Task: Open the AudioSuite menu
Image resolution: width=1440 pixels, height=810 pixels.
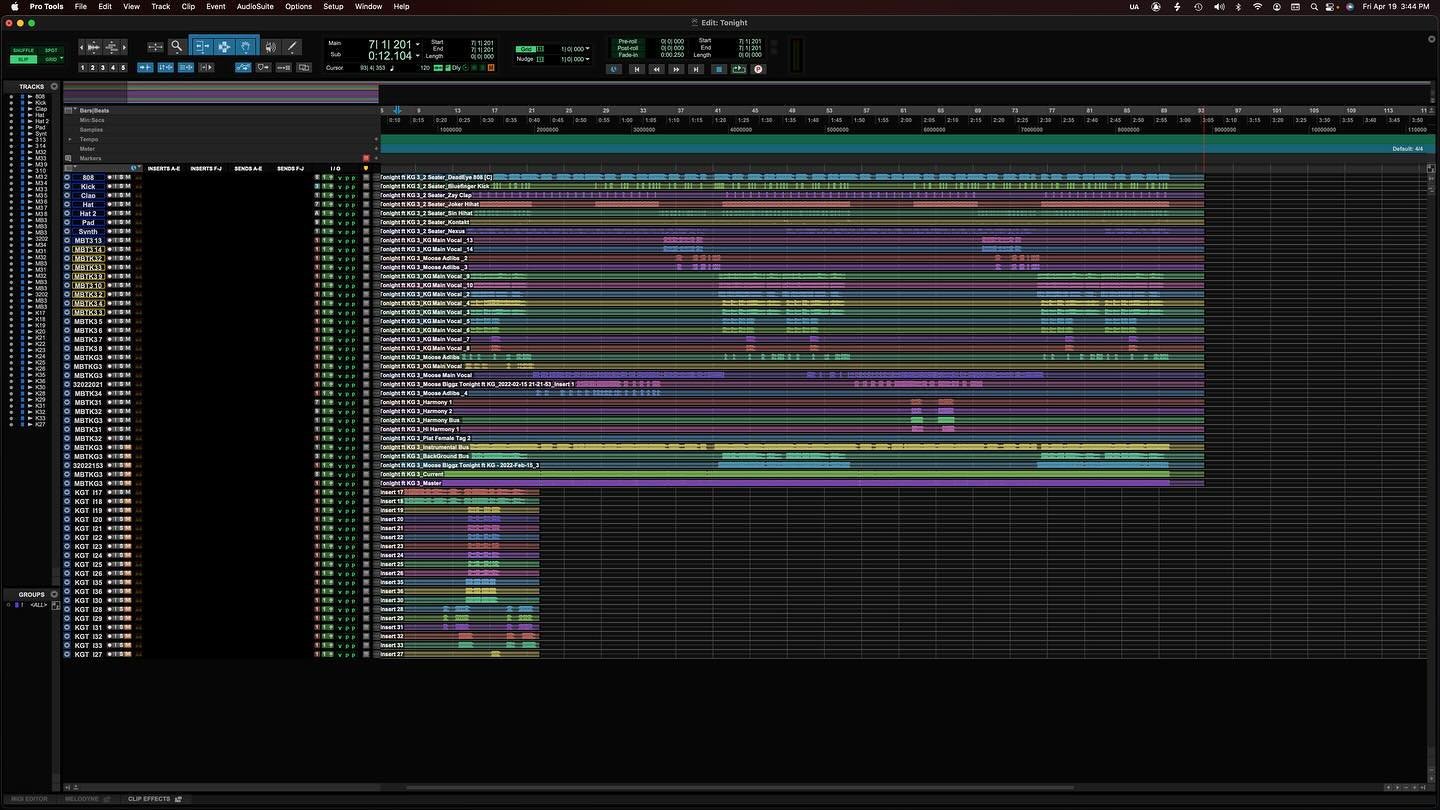Action: [x=255, y=6]
